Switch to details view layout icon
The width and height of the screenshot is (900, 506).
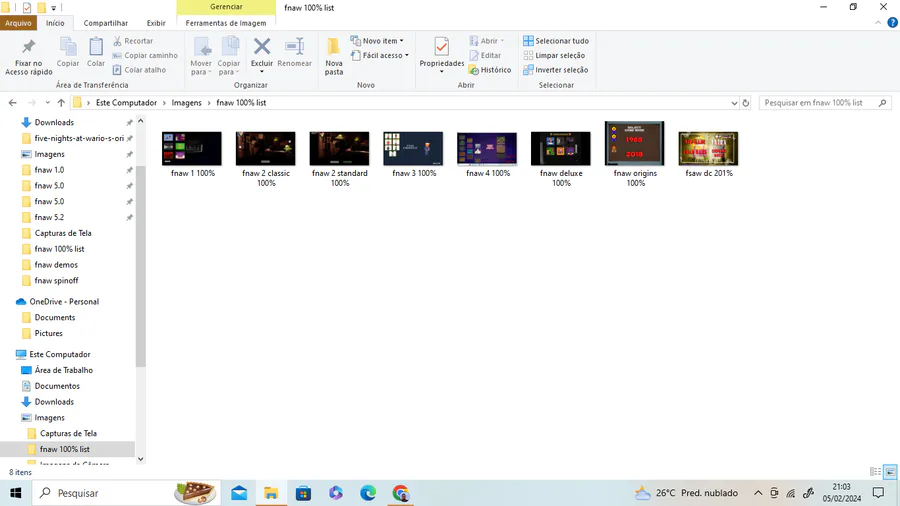point(875,472)
